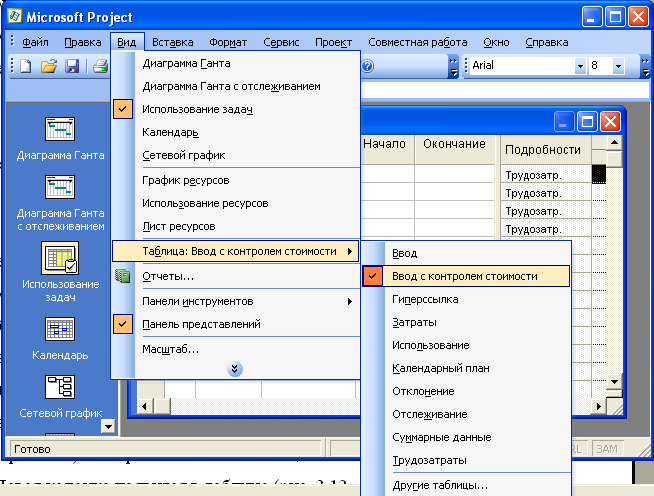The image size is (654, 496).
Task: Click the Подробности column header
Action: (x=546, y=149)
